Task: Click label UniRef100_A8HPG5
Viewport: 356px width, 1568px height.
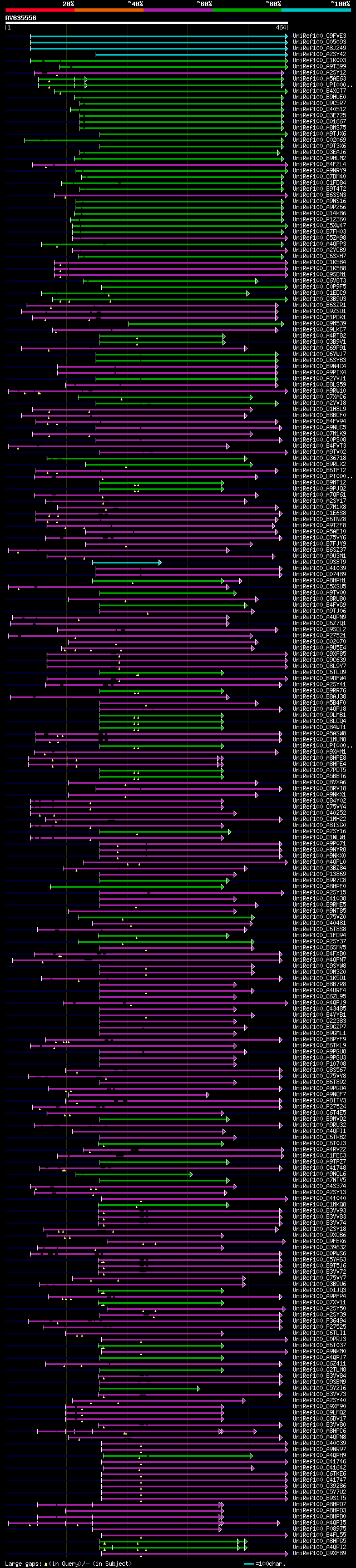Action: coord(319,1541)
